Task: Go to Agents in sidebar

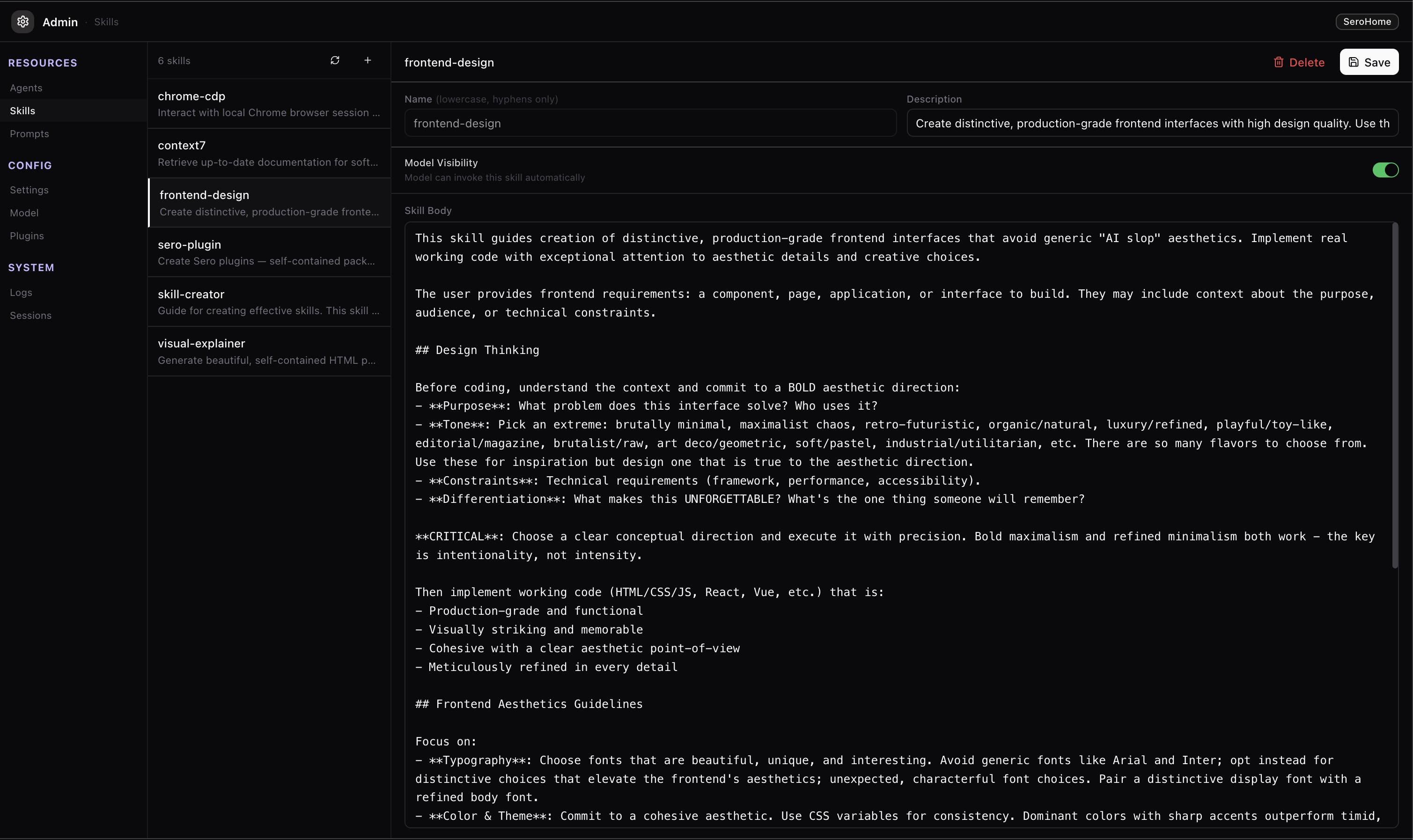Action: pos(26,88)
